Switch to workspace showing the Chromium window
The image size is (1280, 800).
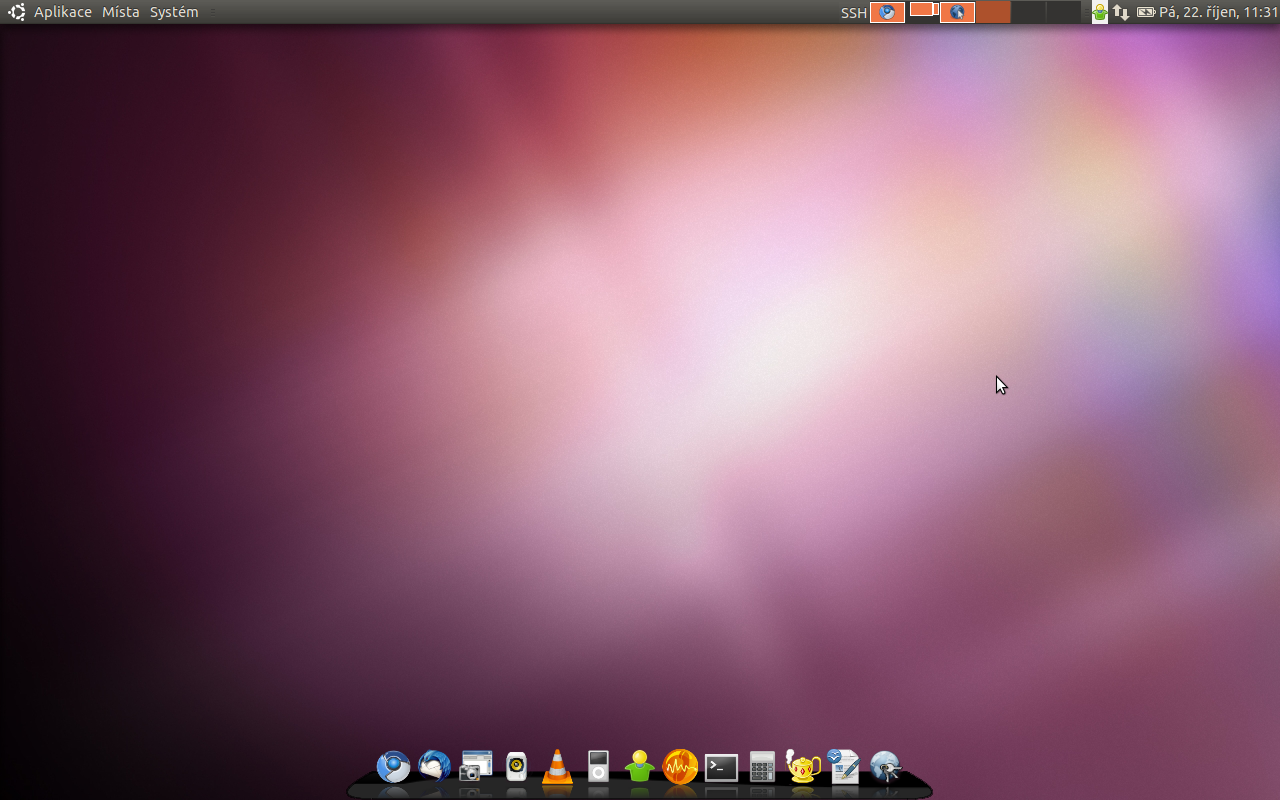888,12
